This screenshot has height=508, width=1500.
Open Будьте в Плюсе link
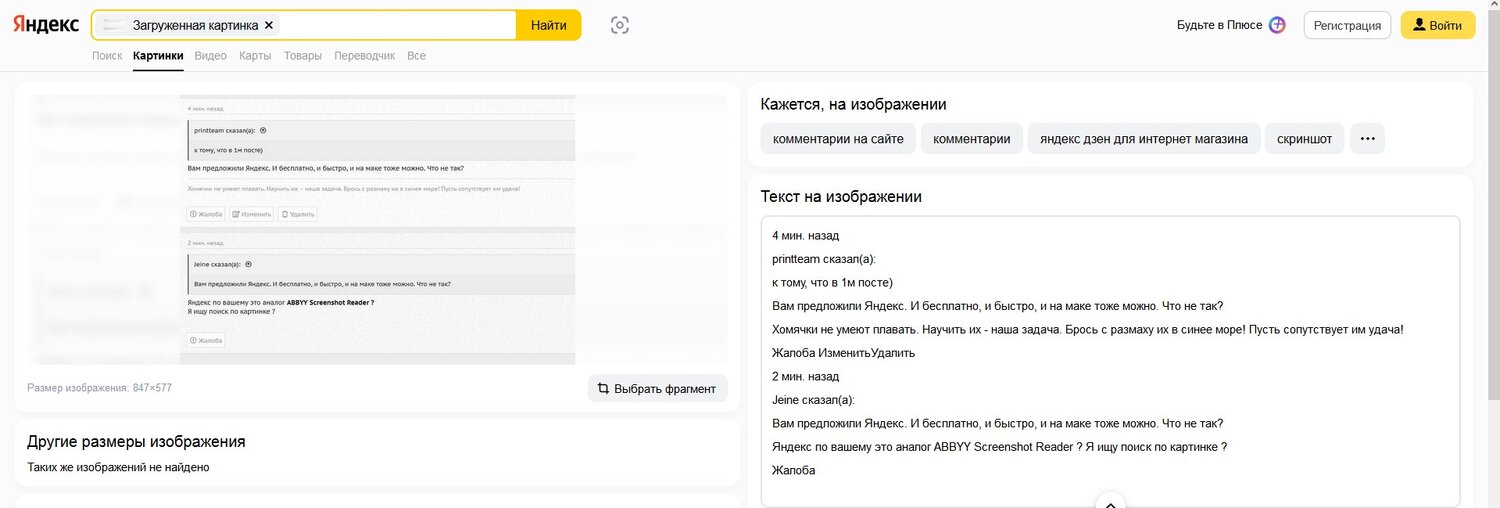tap(1220, 25)
